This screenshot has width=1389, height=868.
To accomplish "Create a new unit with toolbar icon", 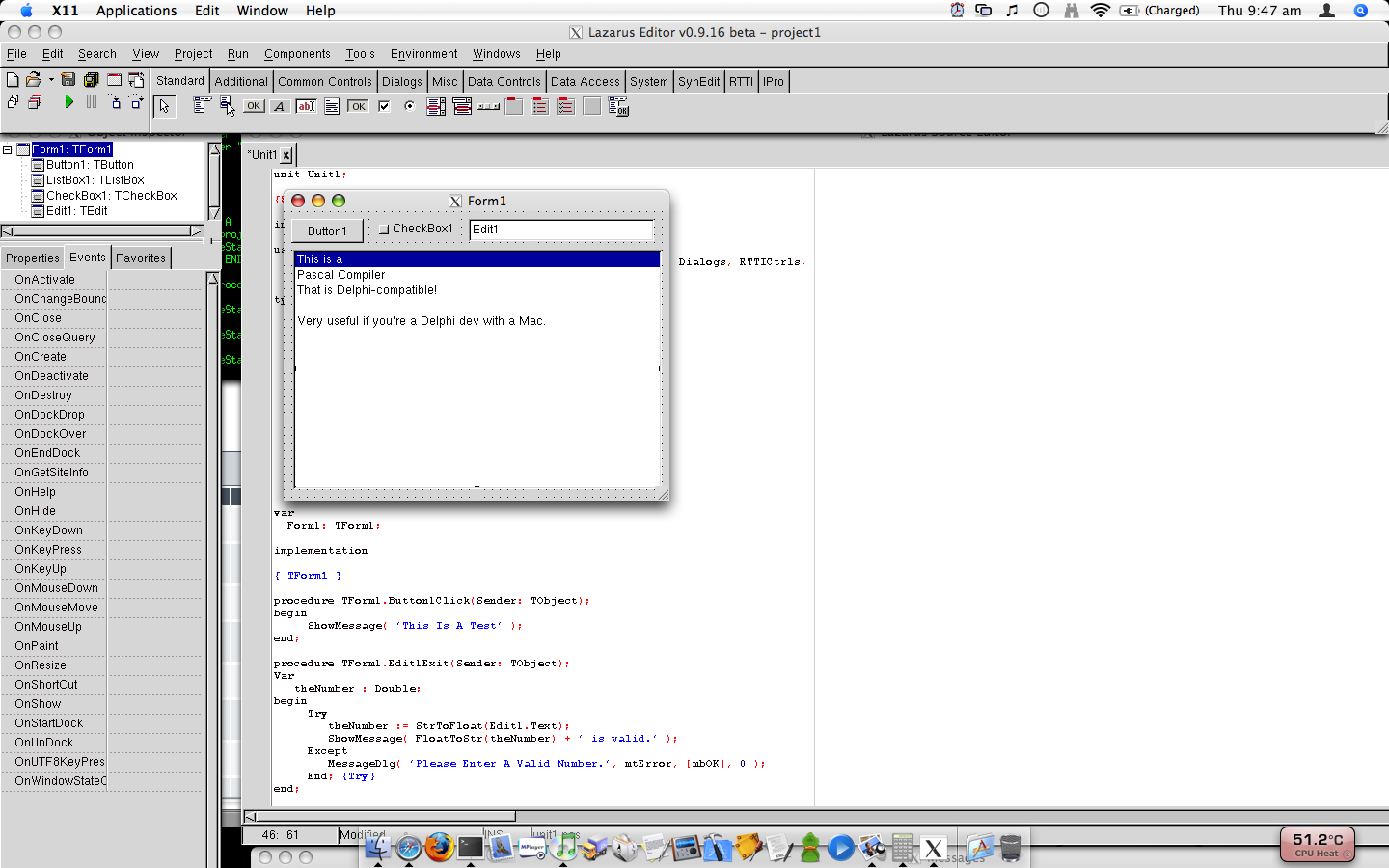I will tap(13, 80).
